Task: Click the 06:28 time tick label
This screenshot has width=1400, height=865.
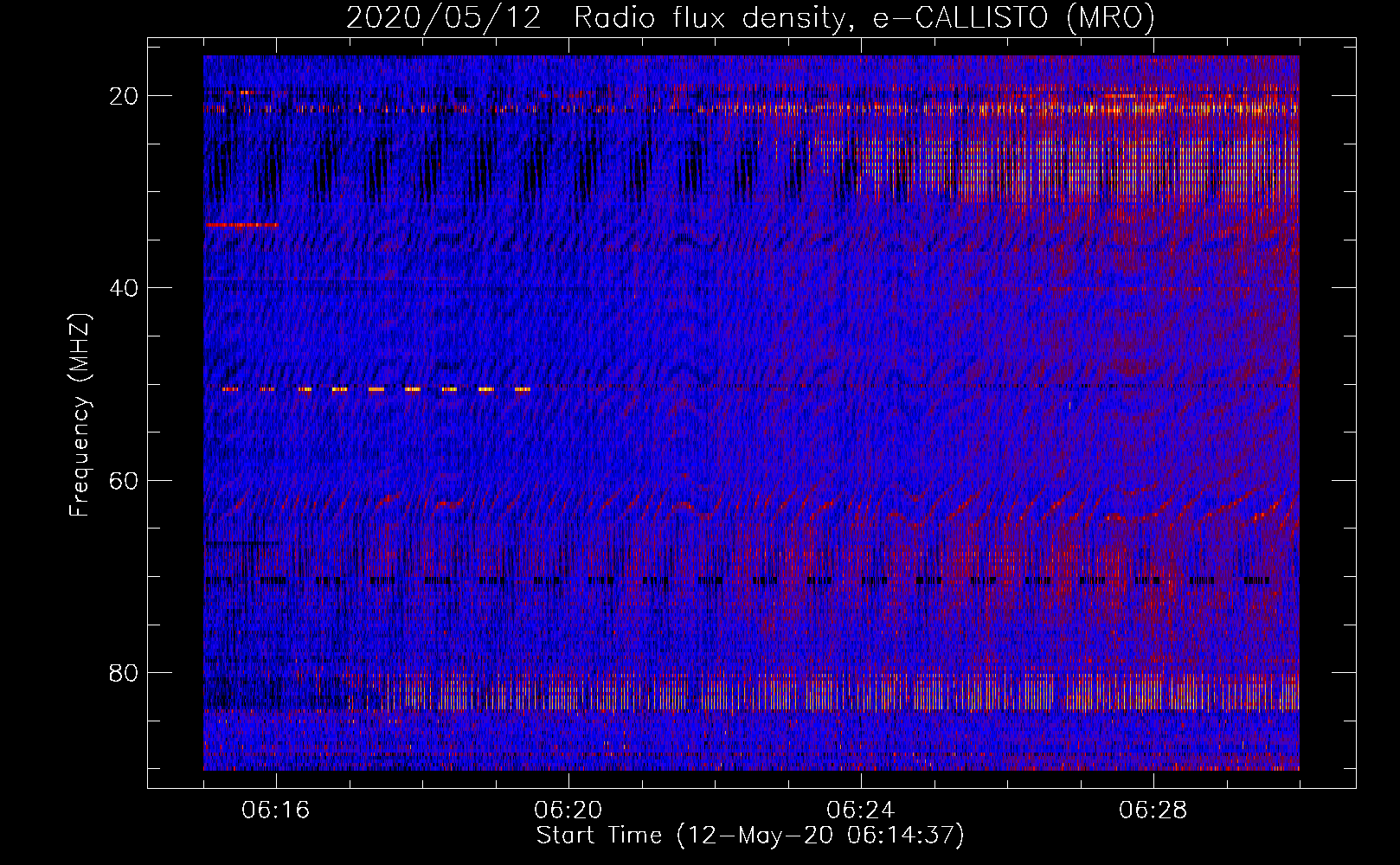Action: 1153,811
